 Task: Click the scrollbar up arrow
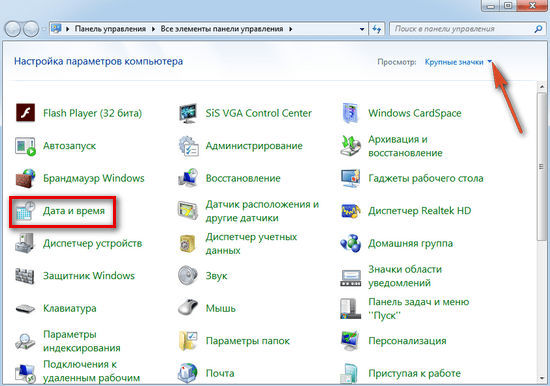point(542,86)
